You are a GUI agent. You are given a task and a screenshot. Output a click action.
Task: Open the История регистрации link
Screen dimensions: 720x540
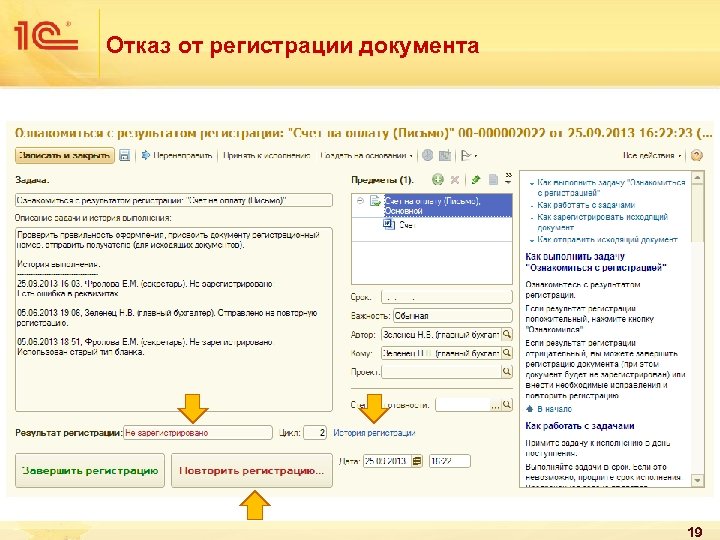[x=374, y=433]
